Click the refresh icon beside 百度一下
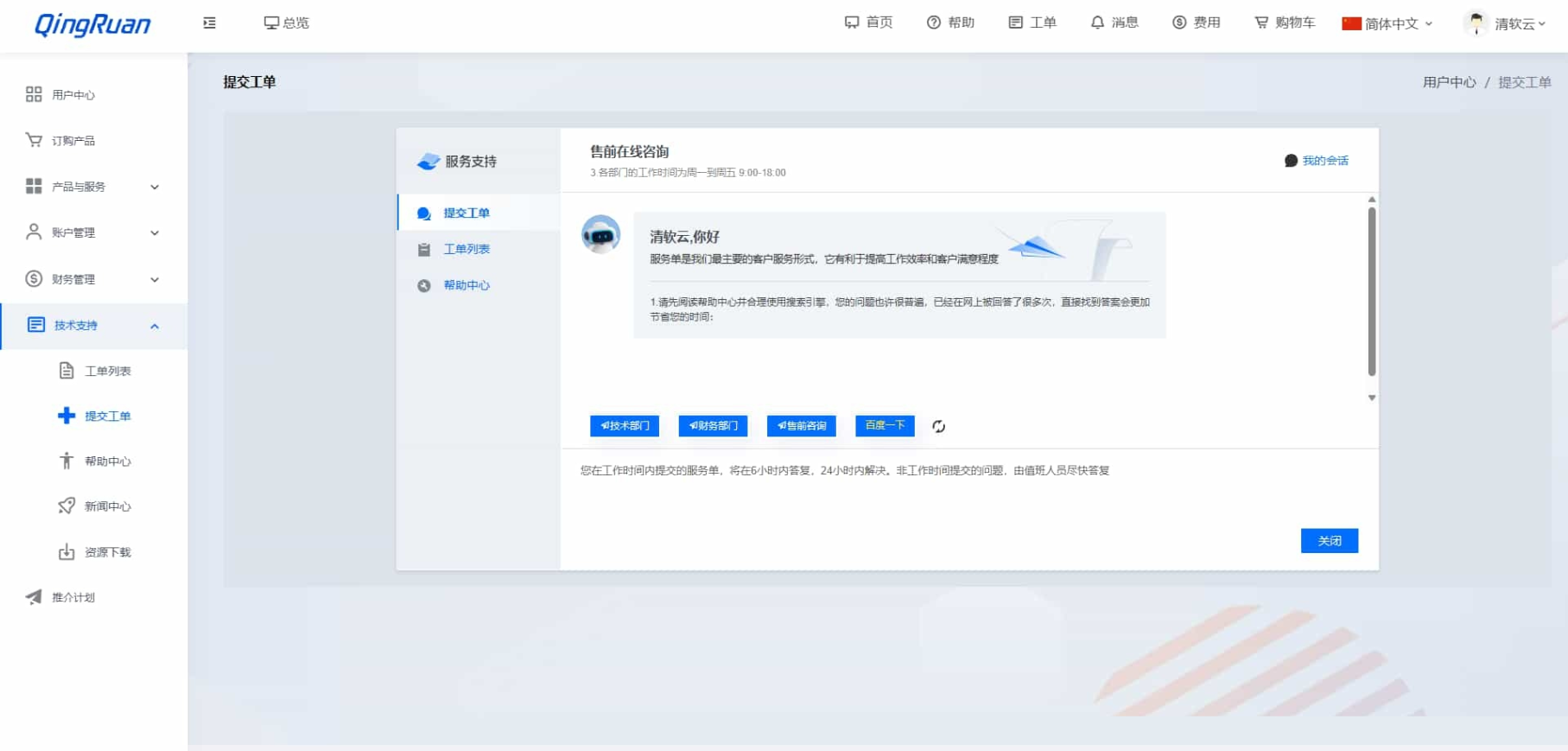This screenshot has width=1568, height=751. pos(939,426)
